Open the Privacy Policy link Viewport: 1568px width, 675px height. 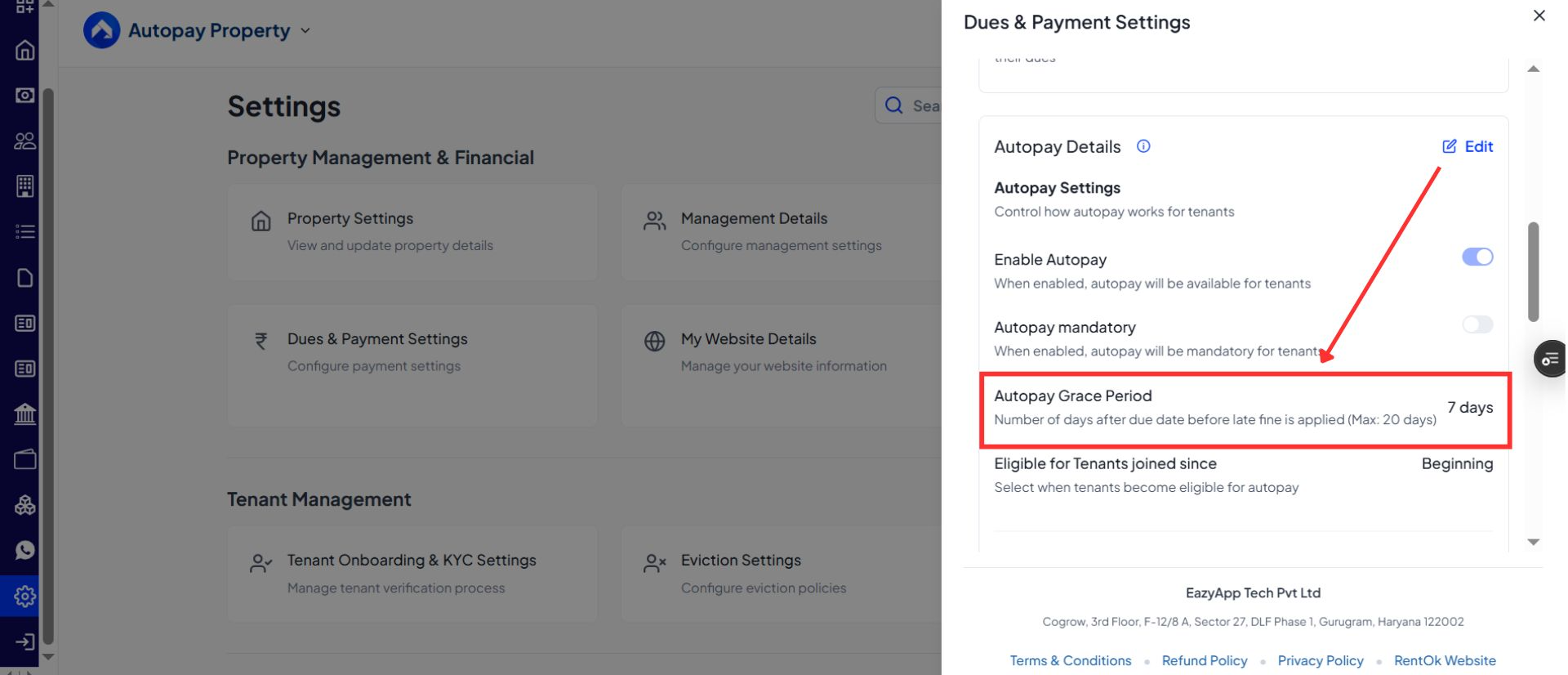[x=1320, y=660]
